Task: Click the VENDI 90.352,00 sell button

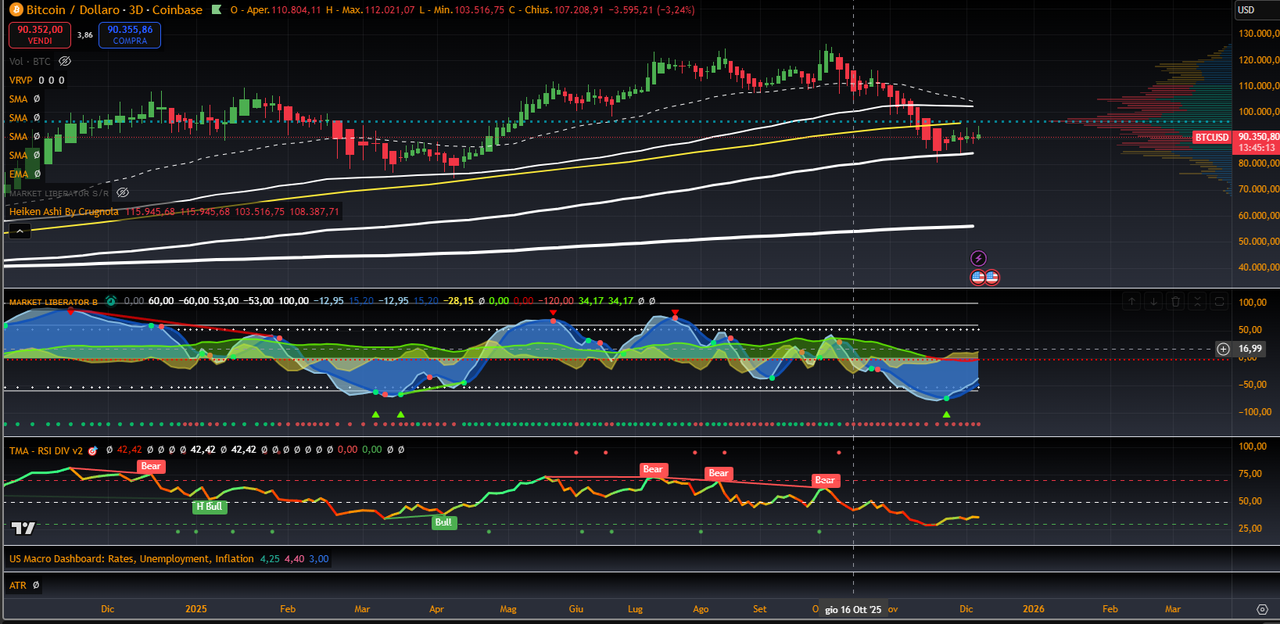Action: [x=39, y=35]
